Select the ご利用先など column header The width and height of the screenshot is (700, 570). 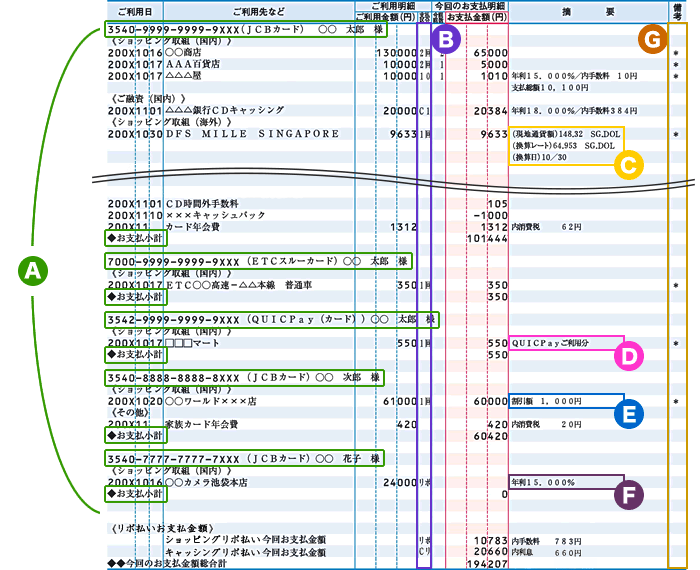click(258, 12)
